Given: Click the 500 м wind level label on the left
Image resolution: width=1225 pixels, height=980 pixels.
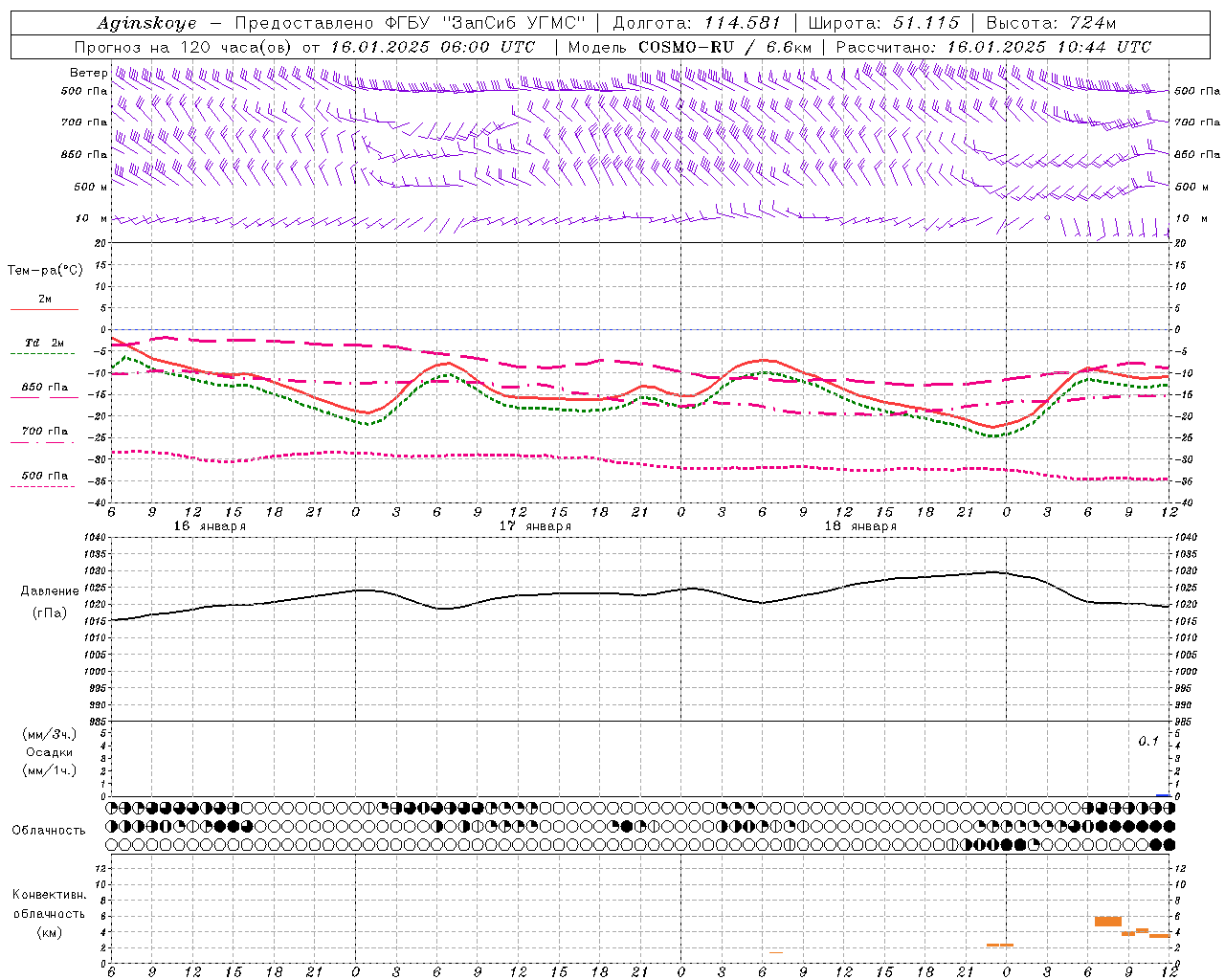Looking at the screenshot, I should pos(91,187).
